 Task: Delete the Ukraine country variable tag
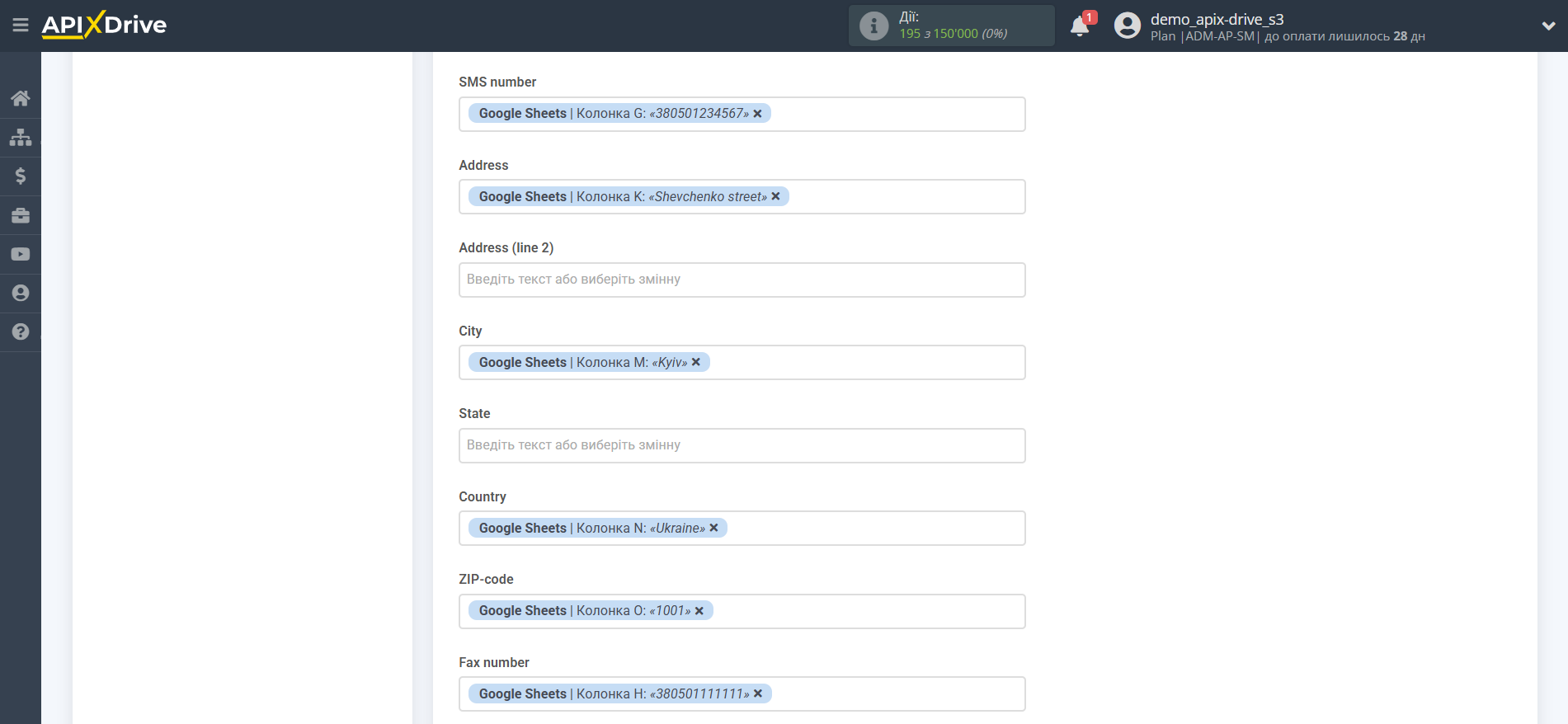714,528
